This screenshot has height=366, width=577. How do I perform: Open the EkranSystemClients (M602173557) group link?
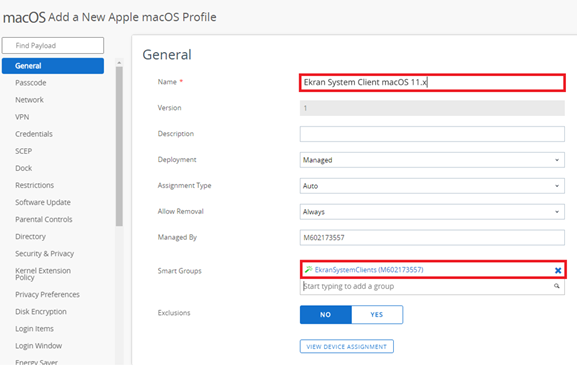[369, 270]
